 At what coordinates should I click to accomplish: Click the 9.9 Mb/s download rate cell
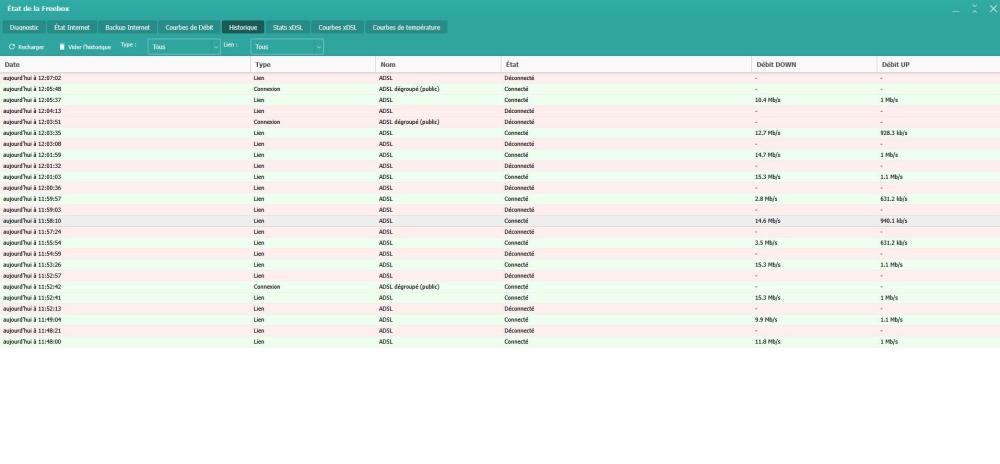tap(766, 320)
